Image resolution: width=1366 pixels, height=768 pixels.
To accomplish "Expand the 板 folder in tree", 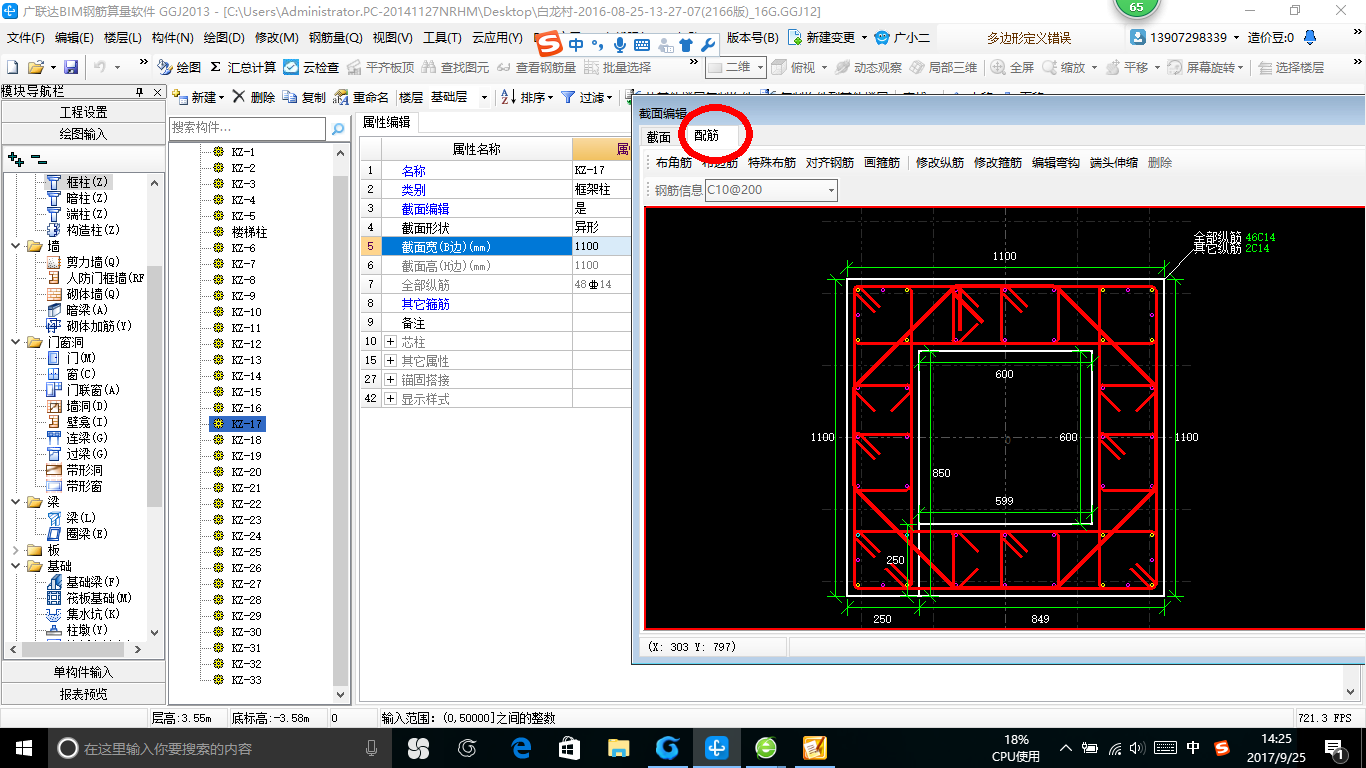I will 16,550.
